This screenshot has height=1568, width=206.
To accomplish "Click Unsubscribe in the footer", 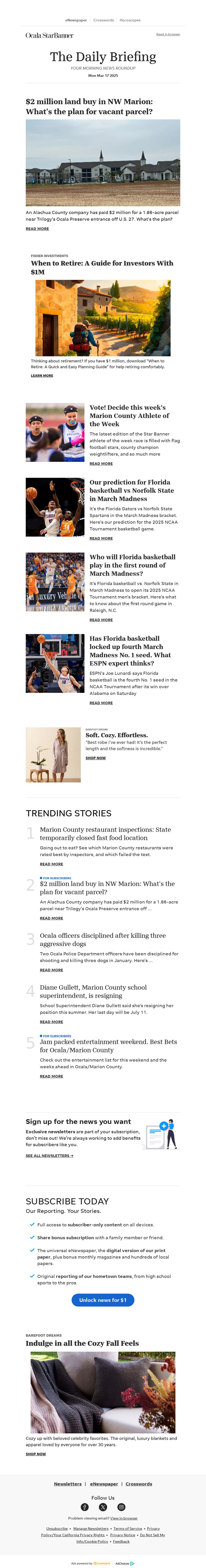I will pyautogui.click(x=57, y=1529).
